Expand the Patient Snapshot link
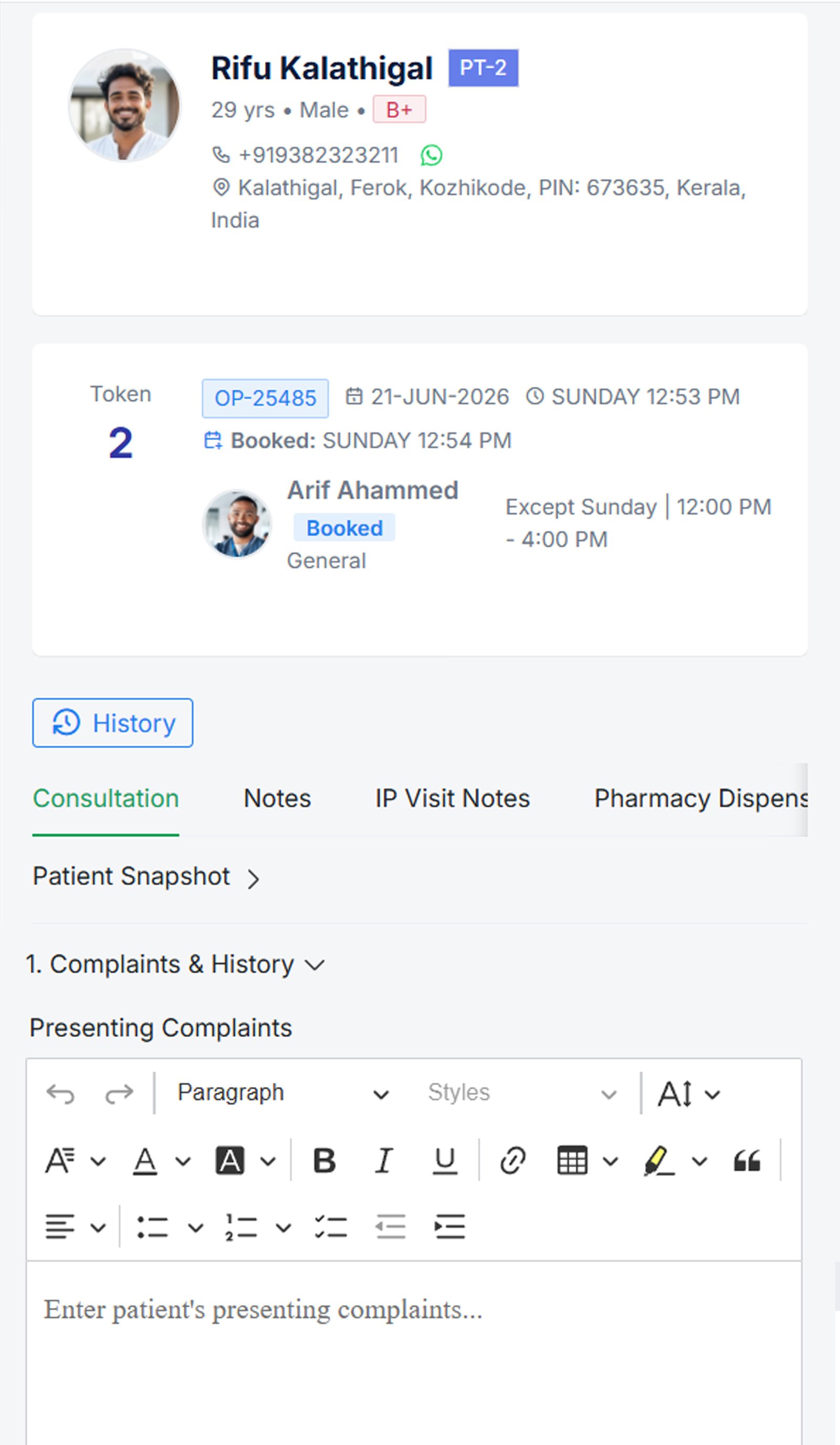This screenshot has width=840, height=1445. tap(146, 877)
